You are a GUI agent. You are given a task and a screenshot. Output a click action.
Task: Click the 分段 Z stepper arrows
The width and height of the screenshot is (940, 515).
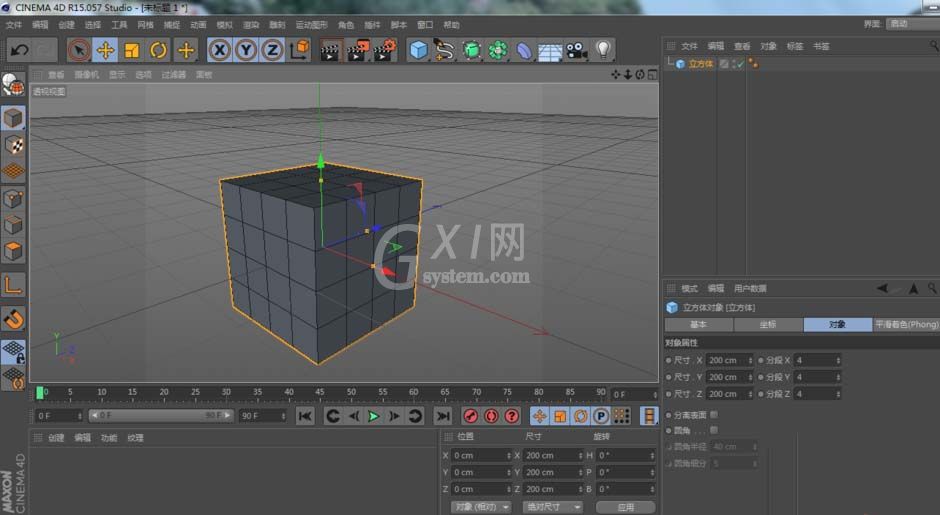(838, 393)
